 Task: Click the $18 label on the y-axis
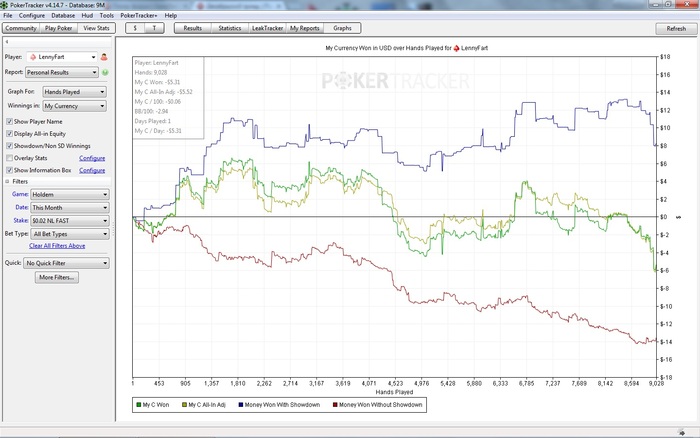pos(665,57)
